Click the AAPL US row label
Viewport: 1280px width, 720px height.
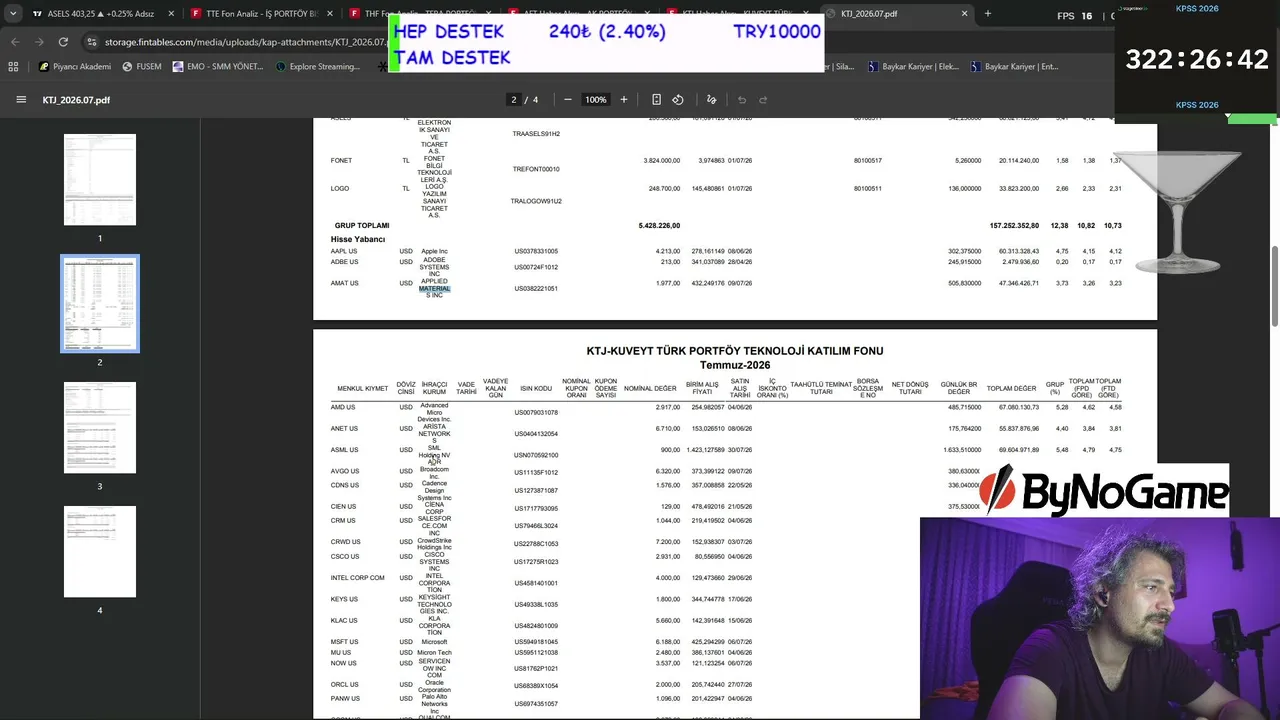coord(344,252)
